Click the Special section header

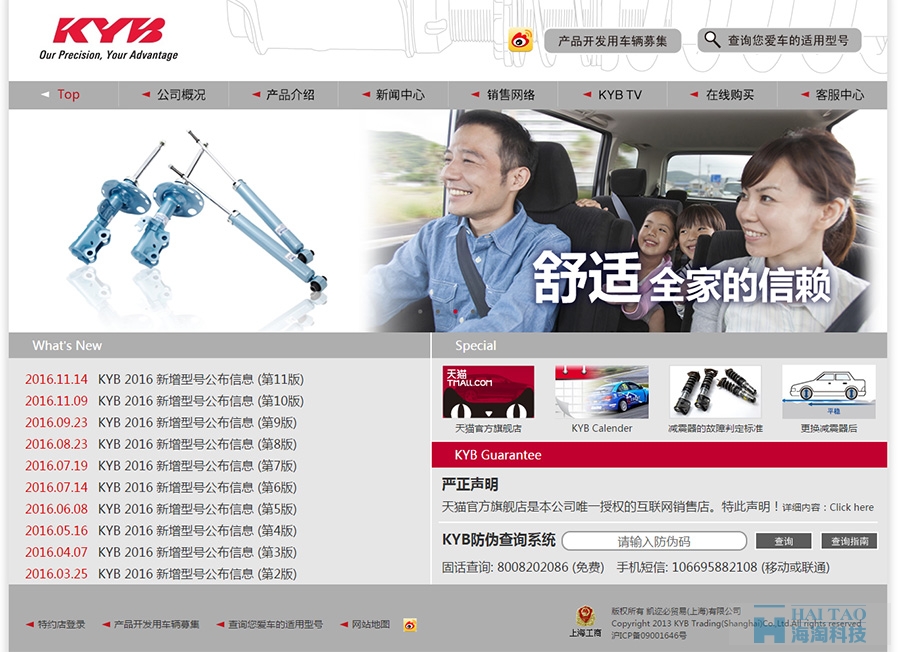point(659,346)
